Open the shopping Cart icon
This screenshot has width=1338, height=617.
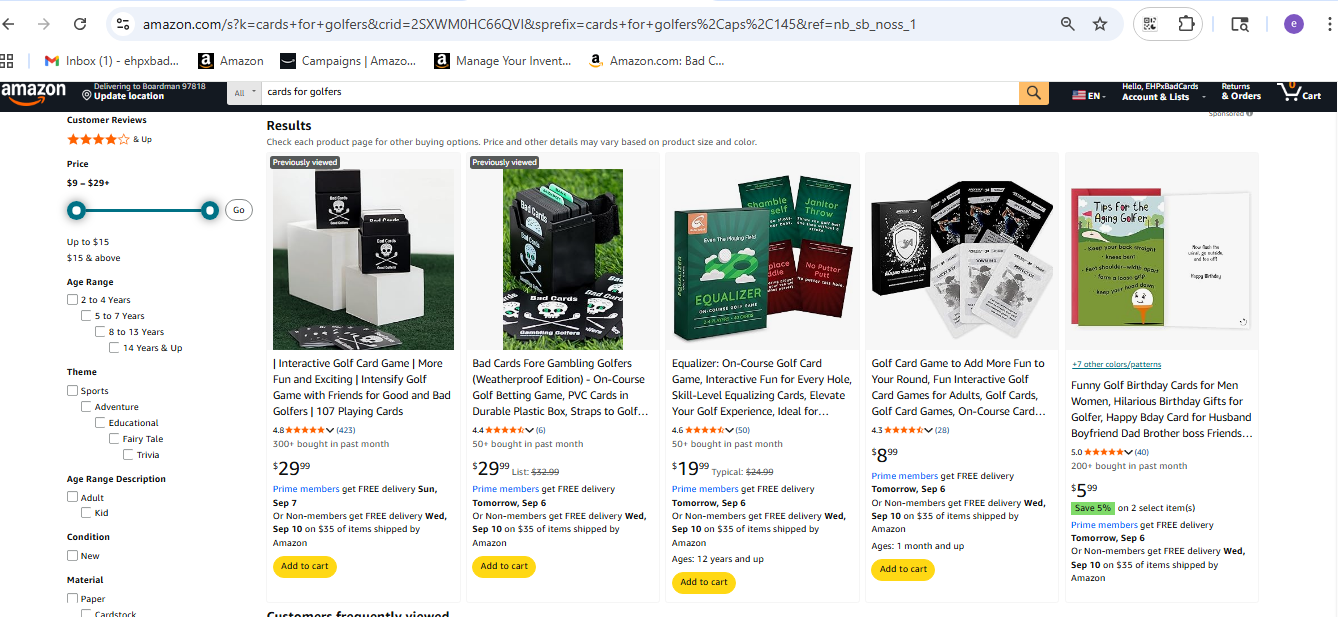tap(1300, 93)
